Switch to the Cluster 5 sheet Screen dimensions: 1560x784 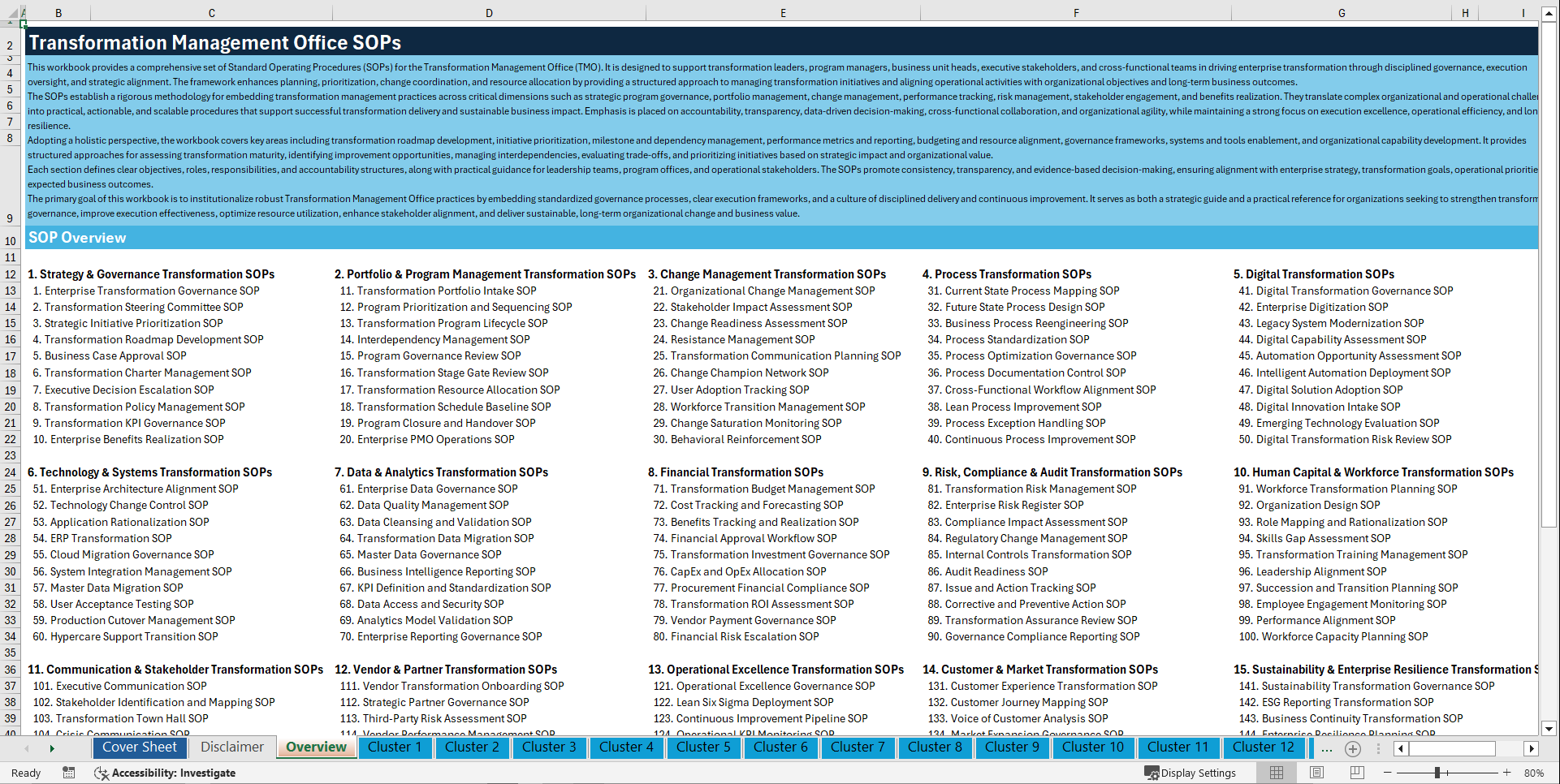pos(703,747)
